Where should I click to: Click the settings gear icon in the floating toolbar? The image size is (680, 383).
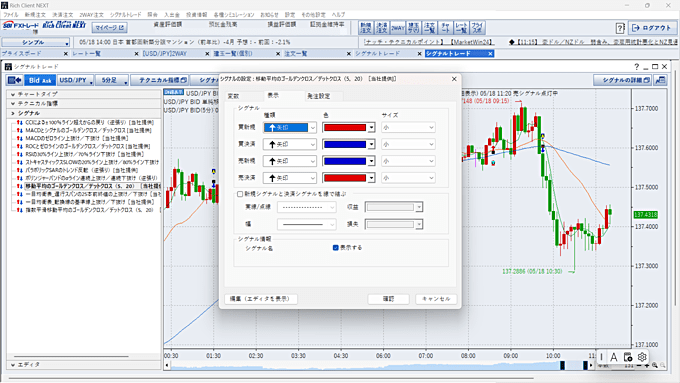coord(642,357)
